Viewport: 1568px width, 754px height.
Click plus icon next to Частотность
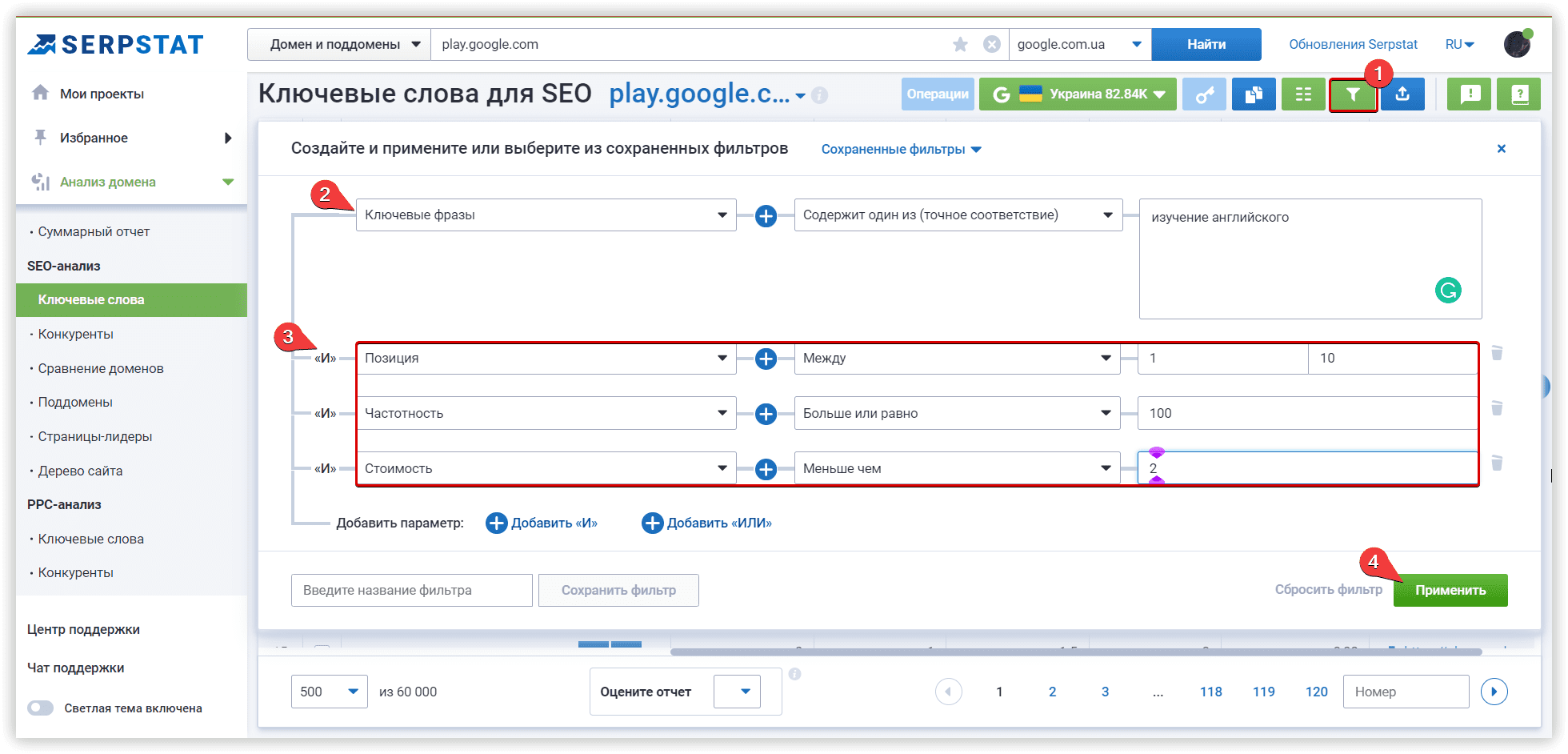766,414
